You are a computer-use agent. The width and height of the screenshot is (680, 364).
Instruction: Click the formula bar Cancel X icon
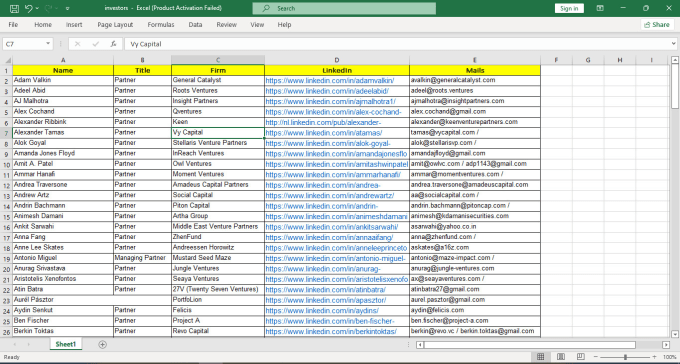pos(78,44)
